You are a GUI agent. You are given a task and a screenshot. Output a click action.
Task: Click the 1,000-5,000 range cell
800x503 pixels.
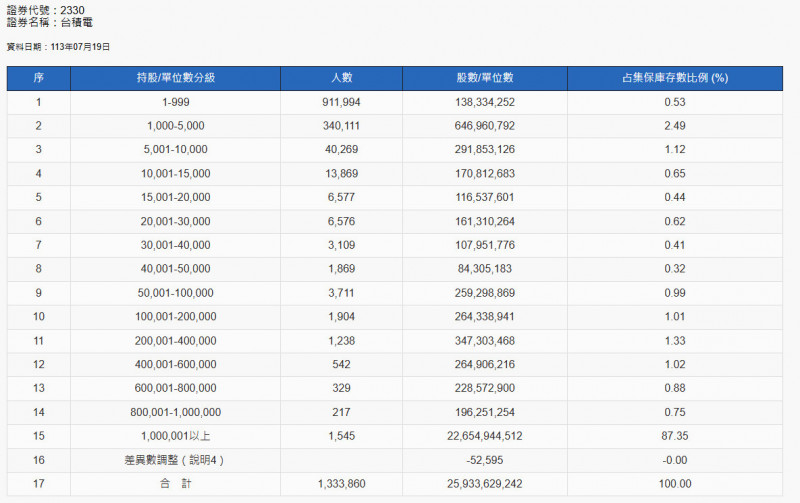pos(176,126)
